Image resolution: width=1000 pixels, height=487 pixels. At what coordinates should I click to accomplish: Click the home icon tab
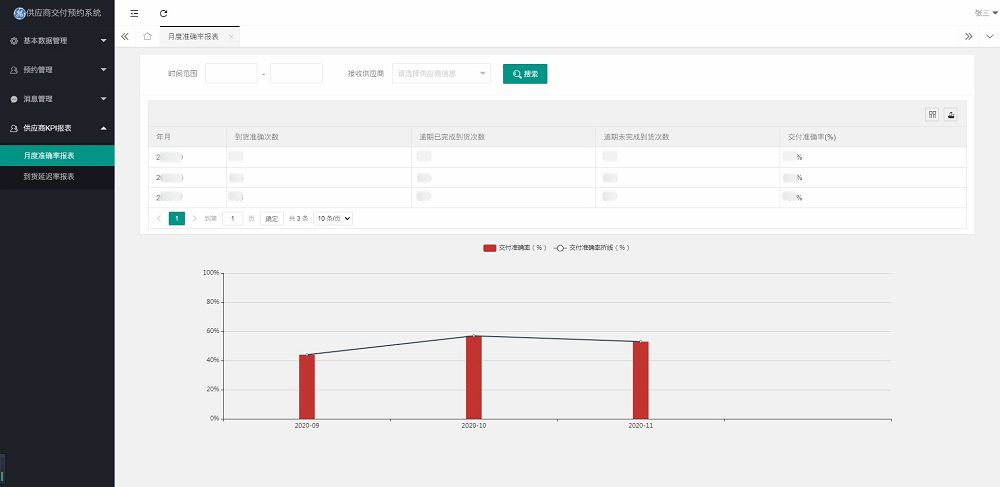[x=148, y=36]
